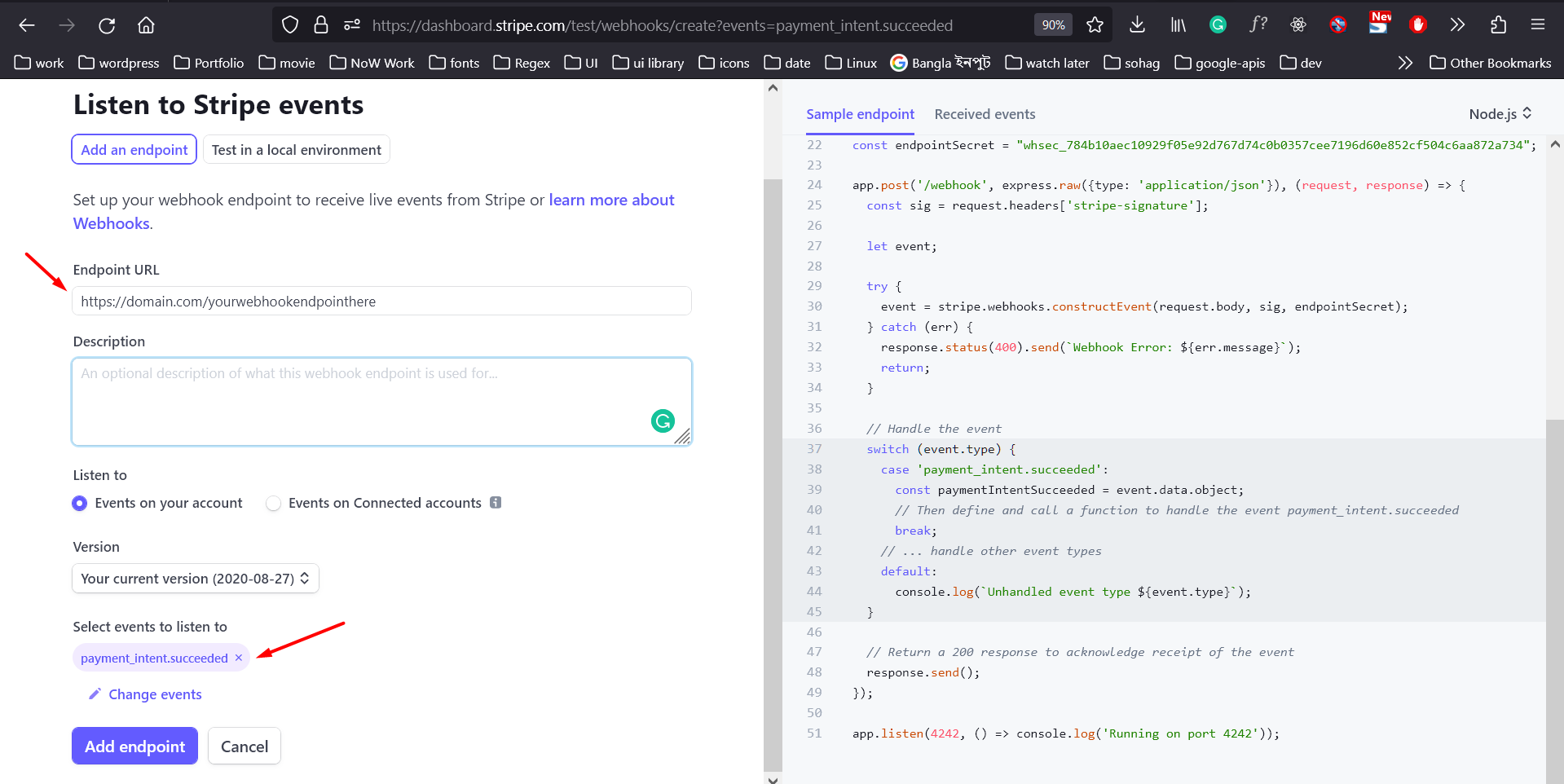
Task: Open the Portfolio bookmarks folder
Action: 209,63
